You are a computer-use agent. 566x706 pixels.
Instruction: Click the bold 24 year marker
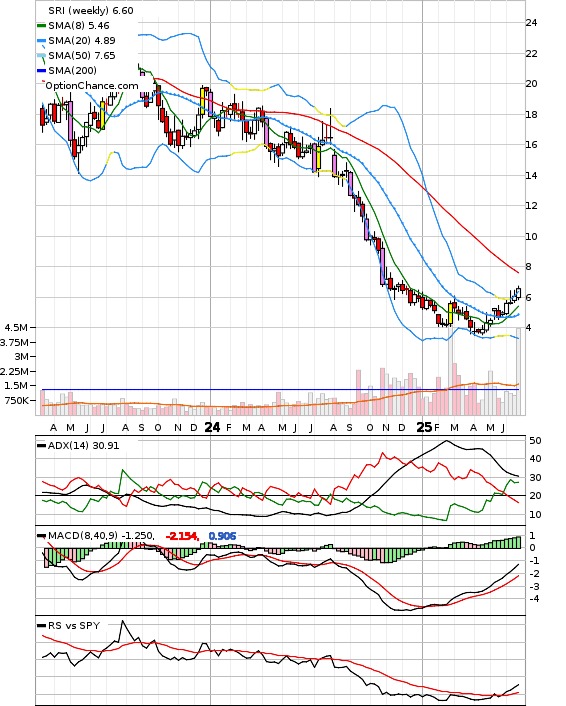tap(212, 427)
